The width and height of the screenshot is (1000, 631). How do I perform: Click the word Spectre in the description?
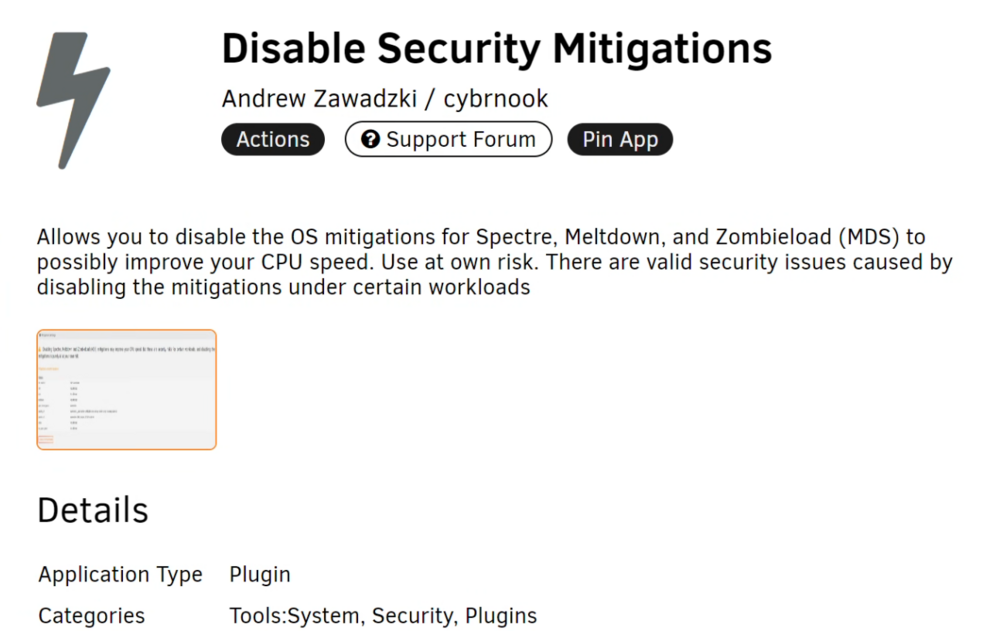point(515,237)
